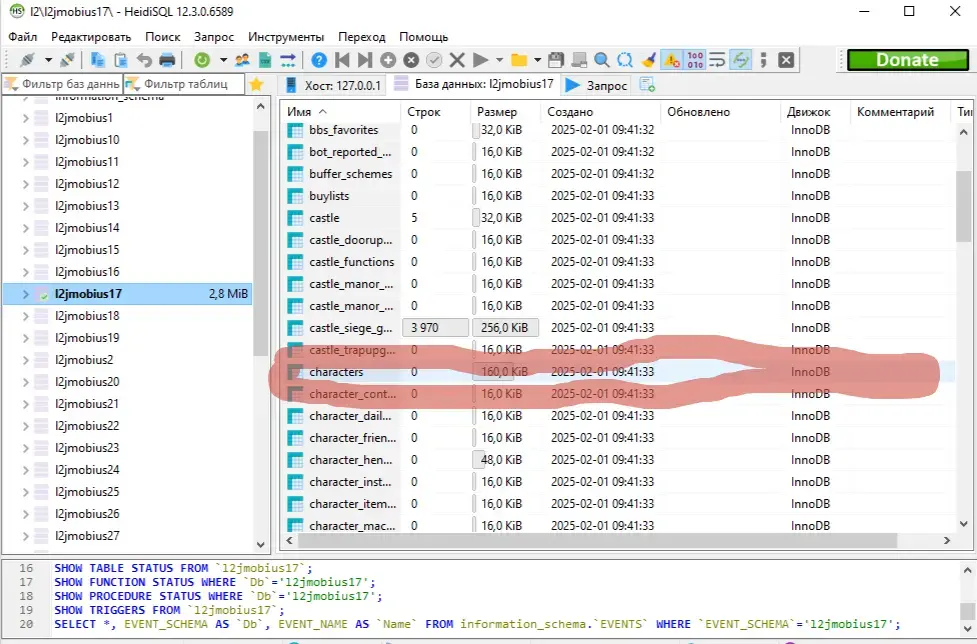
Task: Click the broom icon in the toolbar
Action: click(x=648, y=60)
